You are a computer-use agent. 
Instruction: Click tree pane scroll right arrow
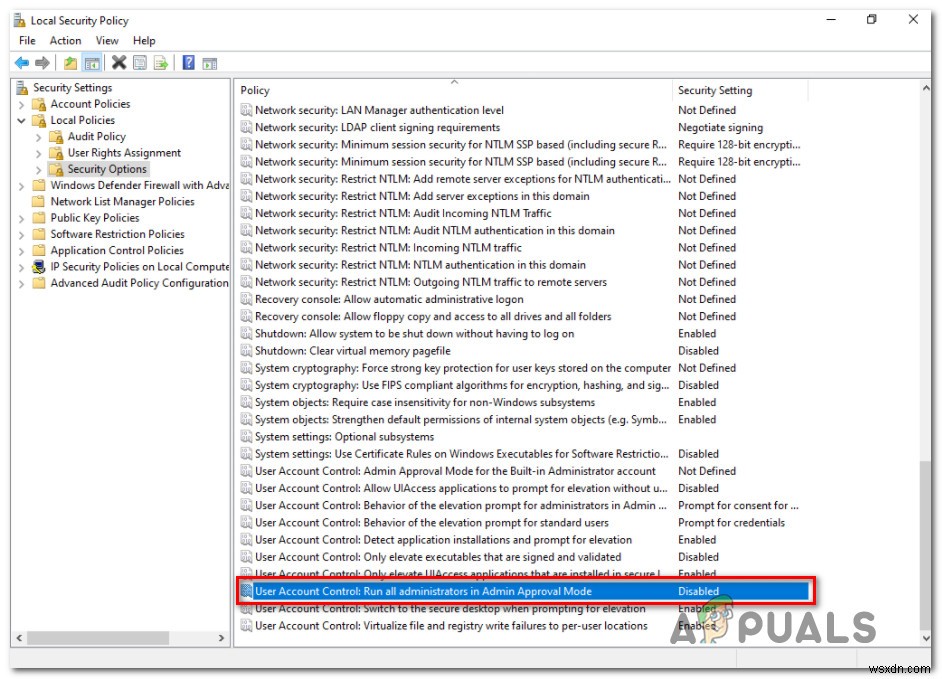[x=221, y=638]
